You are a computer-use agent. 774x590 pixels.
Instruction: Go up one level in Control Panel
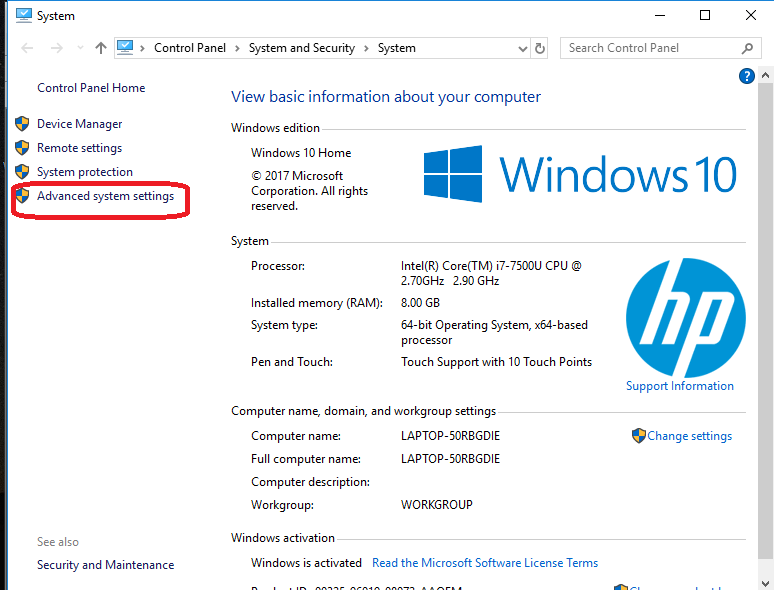pos(101,48)
